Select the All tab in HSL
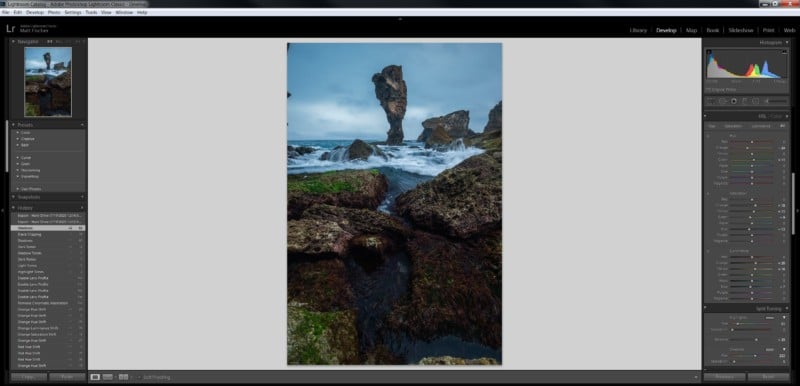 782,126
